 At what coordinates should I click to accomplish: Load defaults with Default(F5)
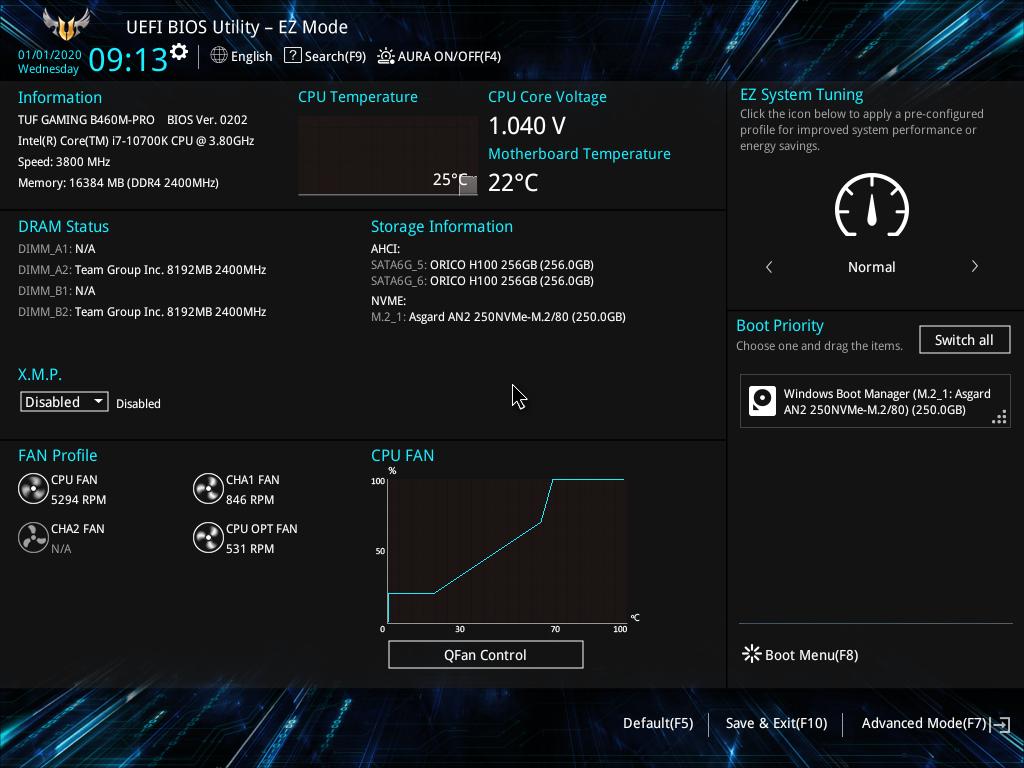click(x=658, y=723)
